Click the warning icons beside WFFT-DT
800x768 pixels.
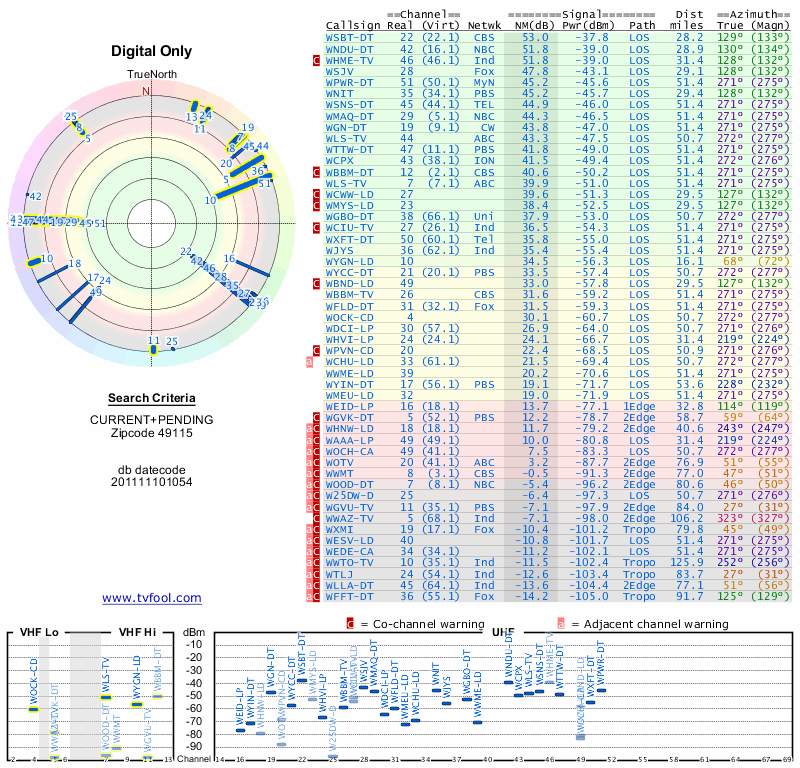pyautogui.click(x=313, y=597)
